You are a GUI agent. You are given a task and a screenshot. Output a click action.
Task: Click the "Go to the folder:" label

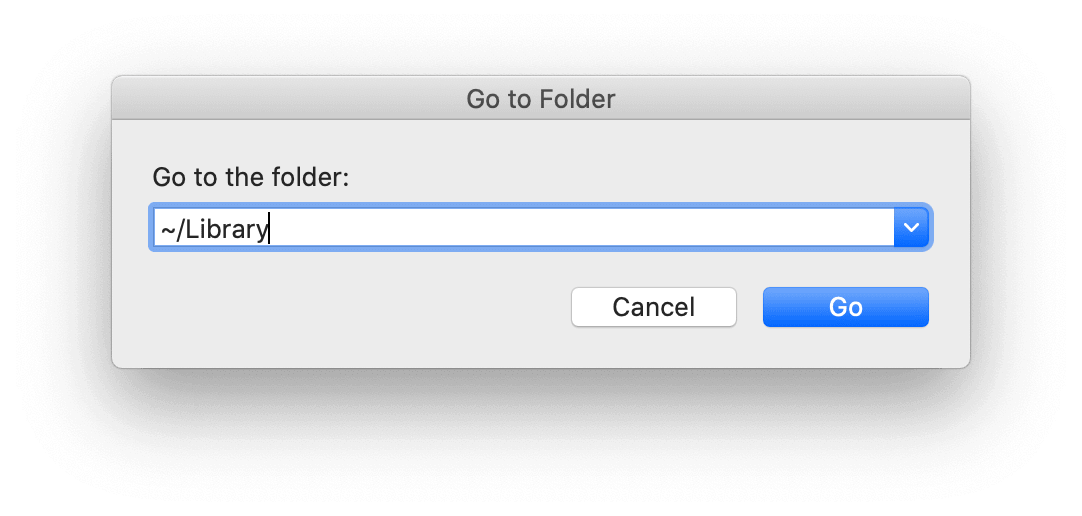pos(251,178)
